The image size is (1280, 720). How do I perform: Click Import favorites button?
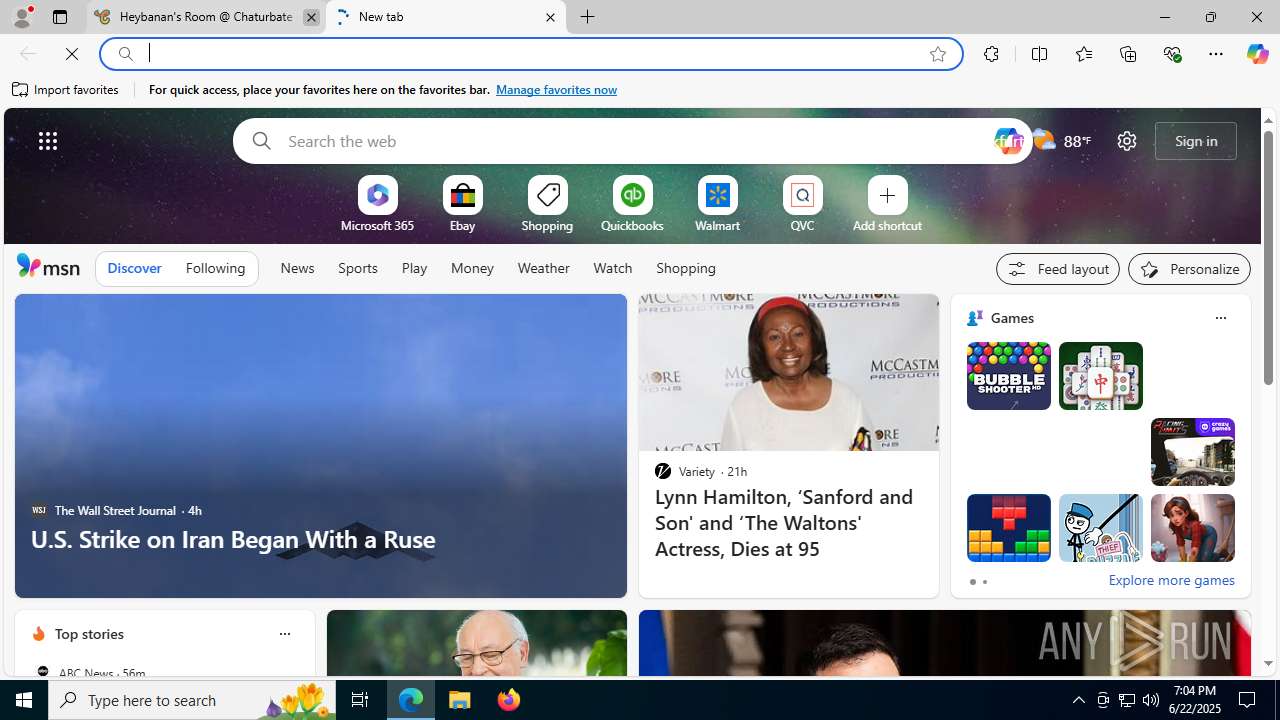66,90
